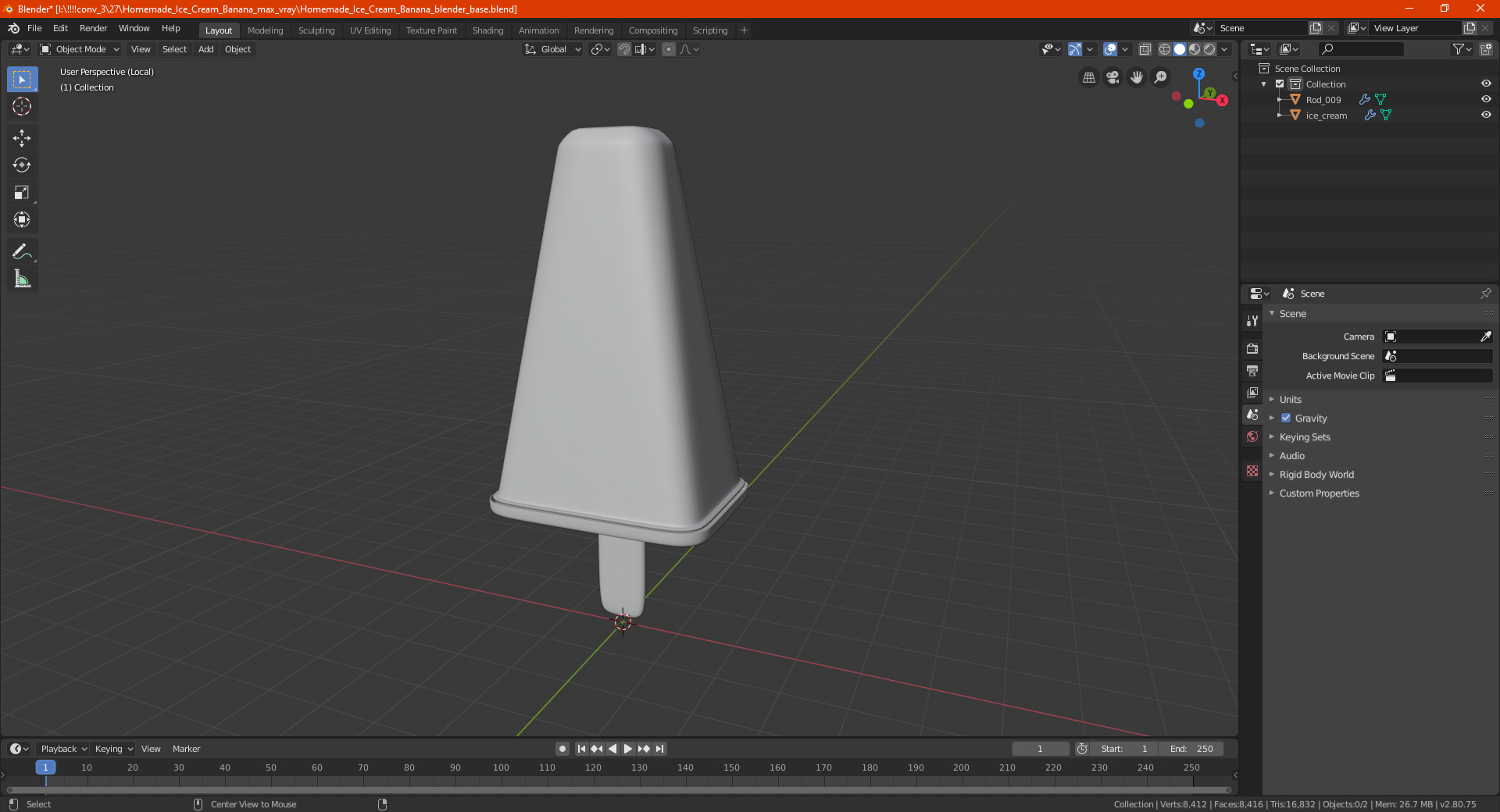This screenshot has height=812, width=1500.
Task: Open the pivot point dropdown
Action: click(600, 49)
